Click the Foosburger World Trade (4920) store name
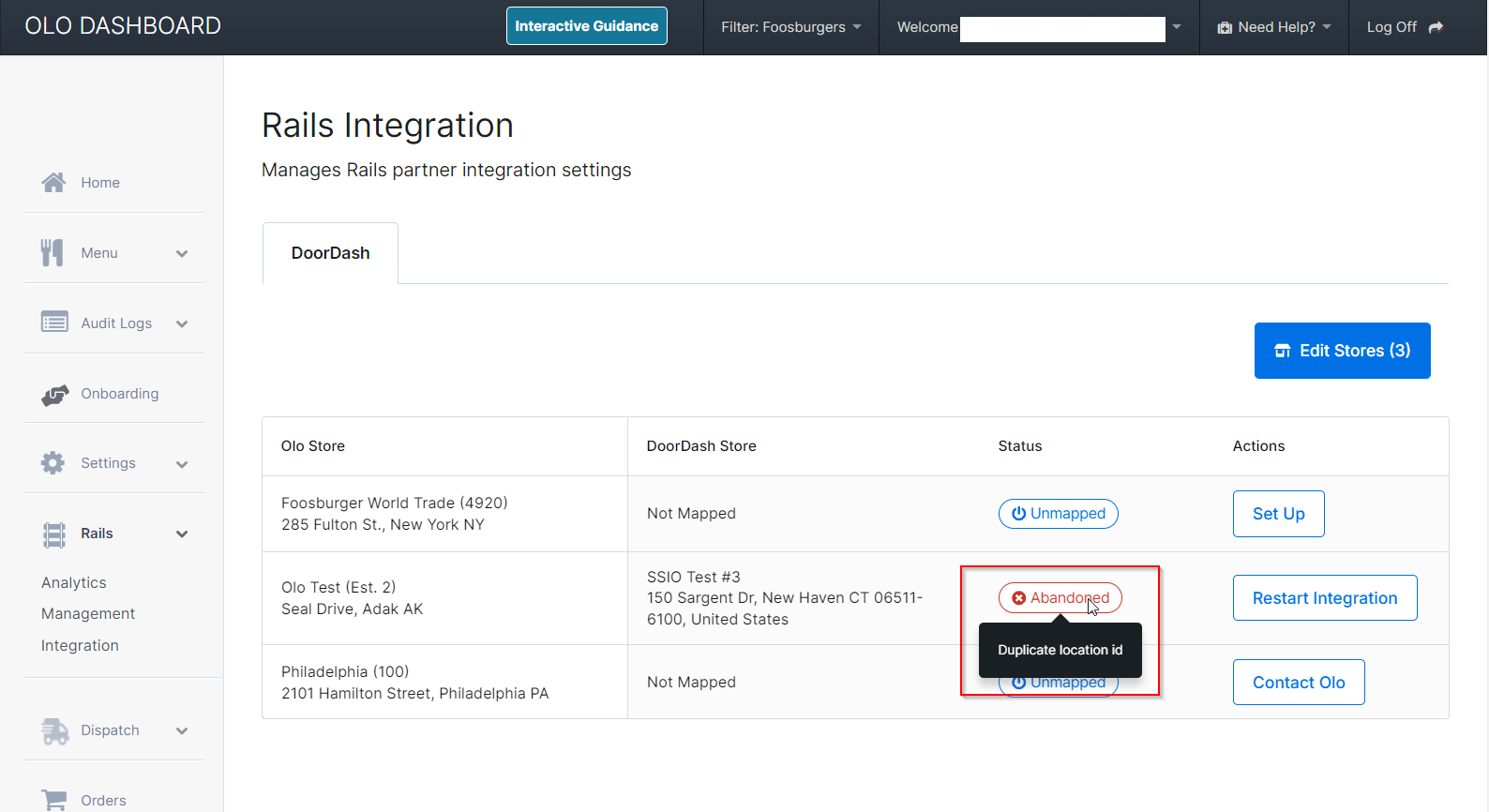The image size is (1489, 812). [395, 504]
